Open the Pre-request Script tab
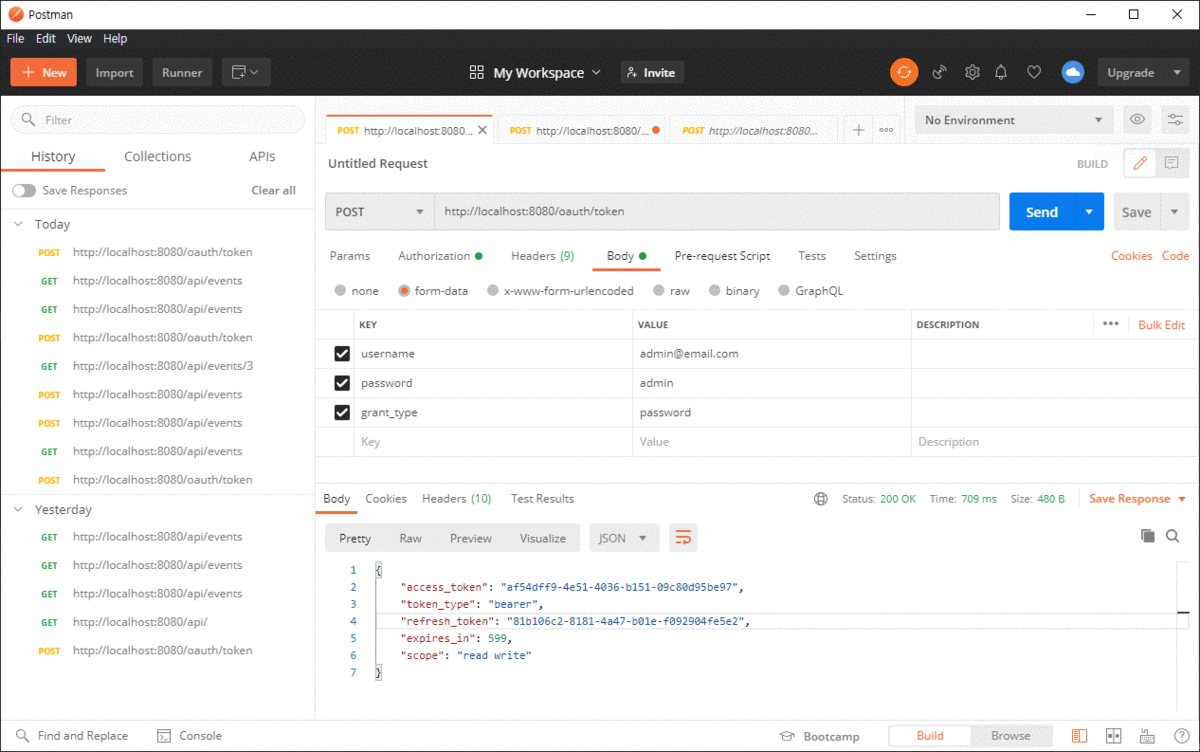Screen dimensions: 1200x752 pyautogui.click(x=722, y=256)
